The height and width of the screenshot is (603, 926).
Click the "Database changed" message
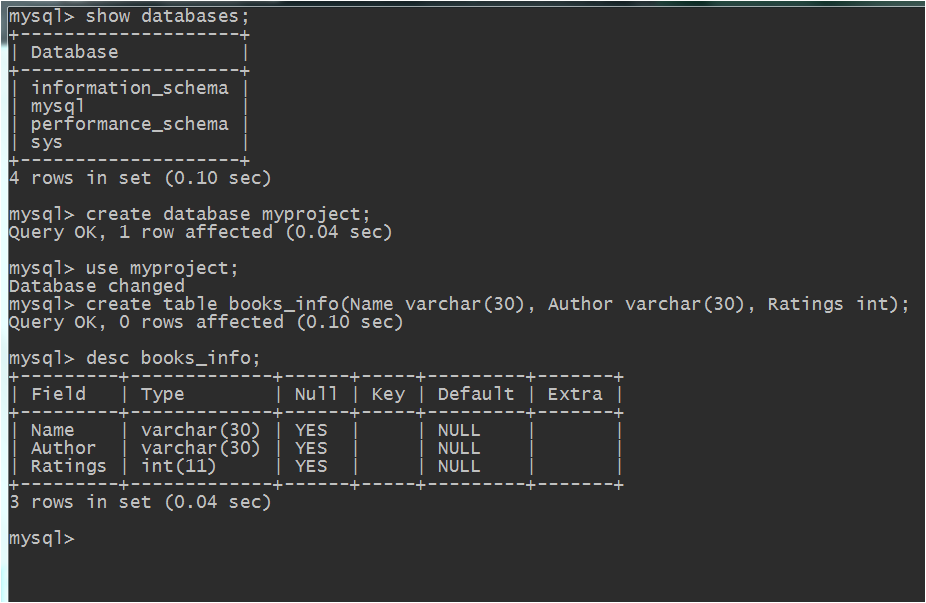pyautogui.click(x=96, y=286)
